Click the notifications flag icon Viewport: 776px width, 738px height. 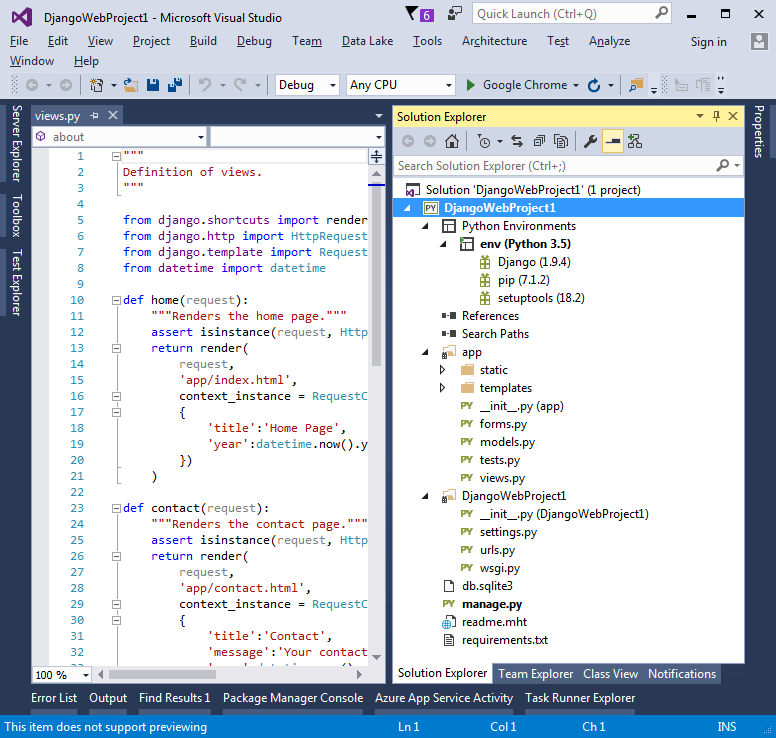412,13
